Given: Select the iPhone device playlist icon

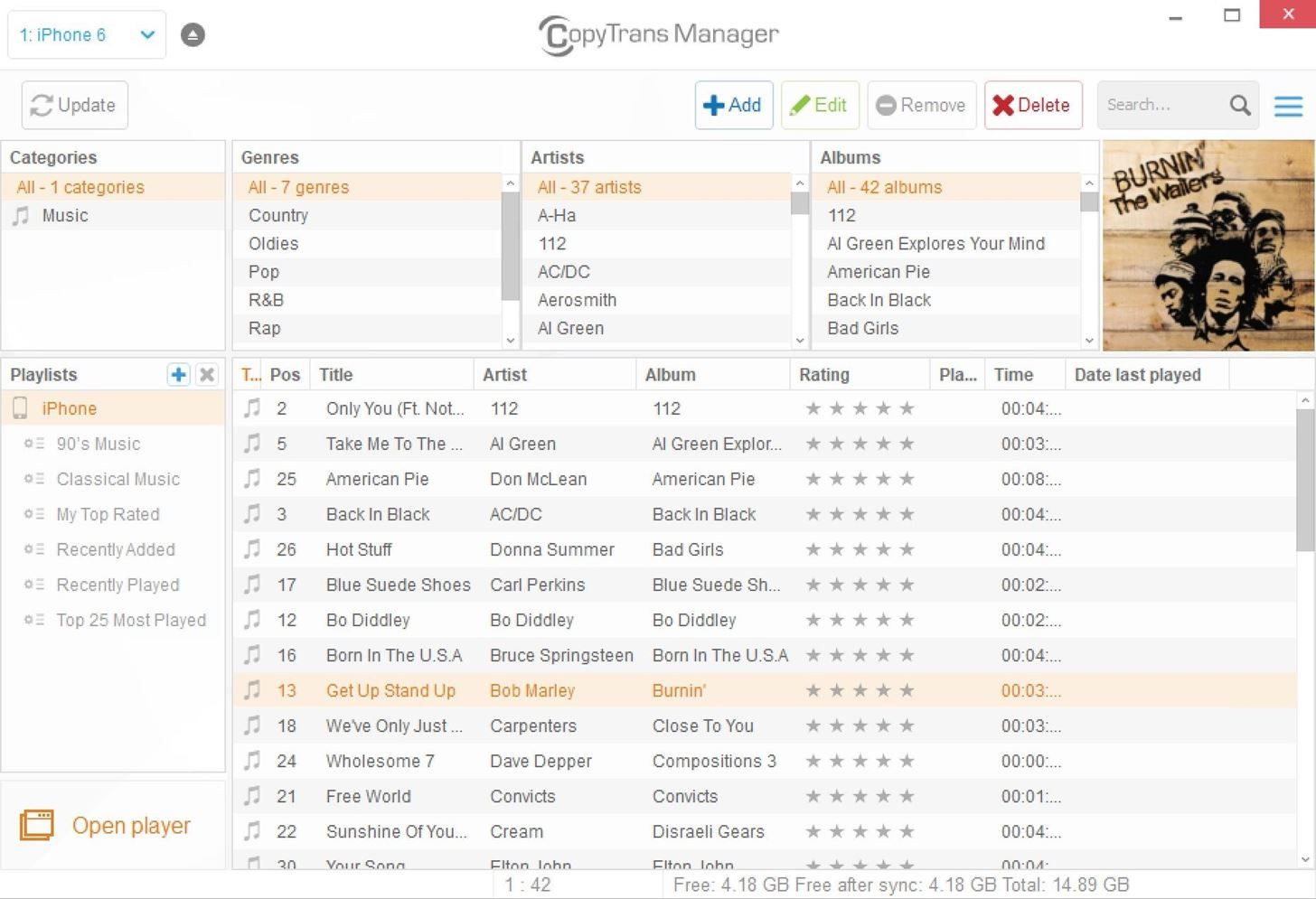Looking at the screenshot, I should tap(20, 408).
